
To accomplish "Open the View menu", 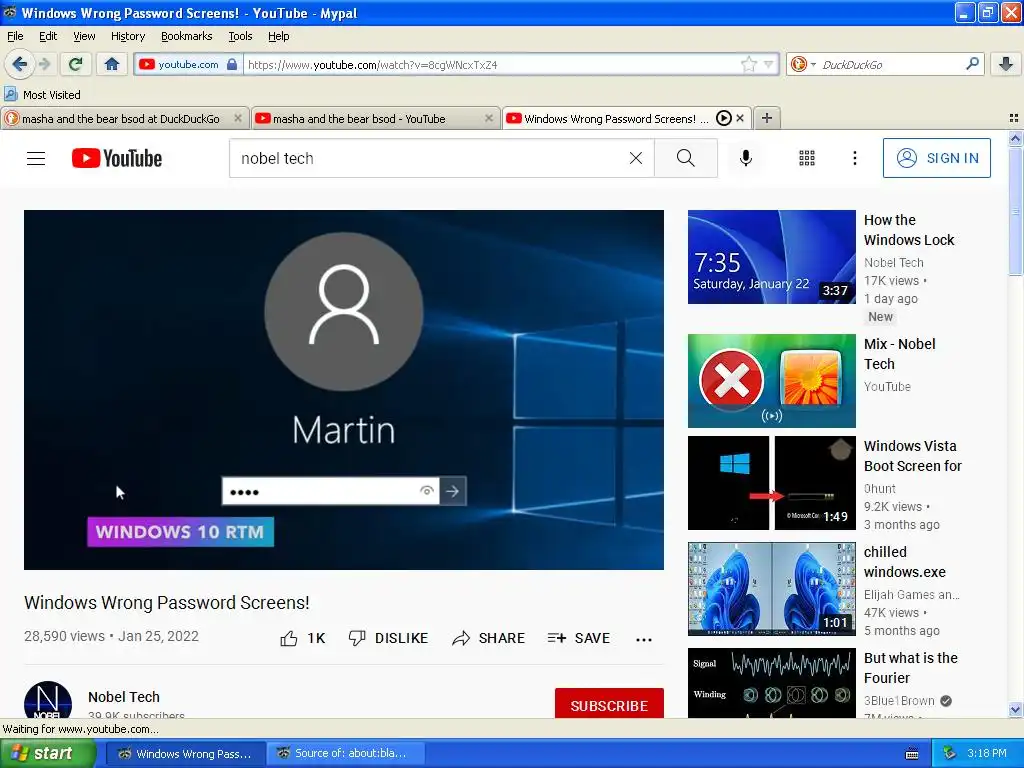I will (x=84, y=36).
